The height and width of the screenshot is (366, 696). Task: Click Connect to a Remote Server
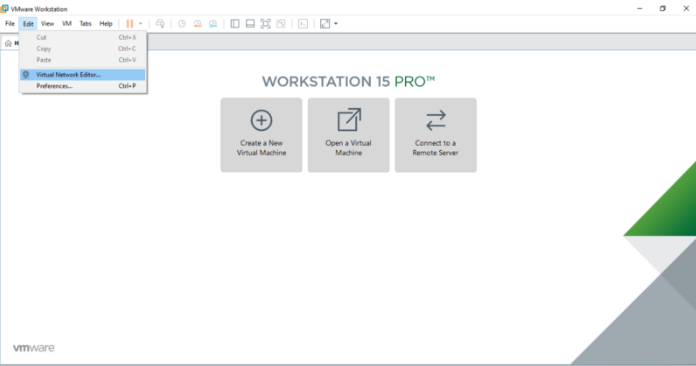point(435,135)
